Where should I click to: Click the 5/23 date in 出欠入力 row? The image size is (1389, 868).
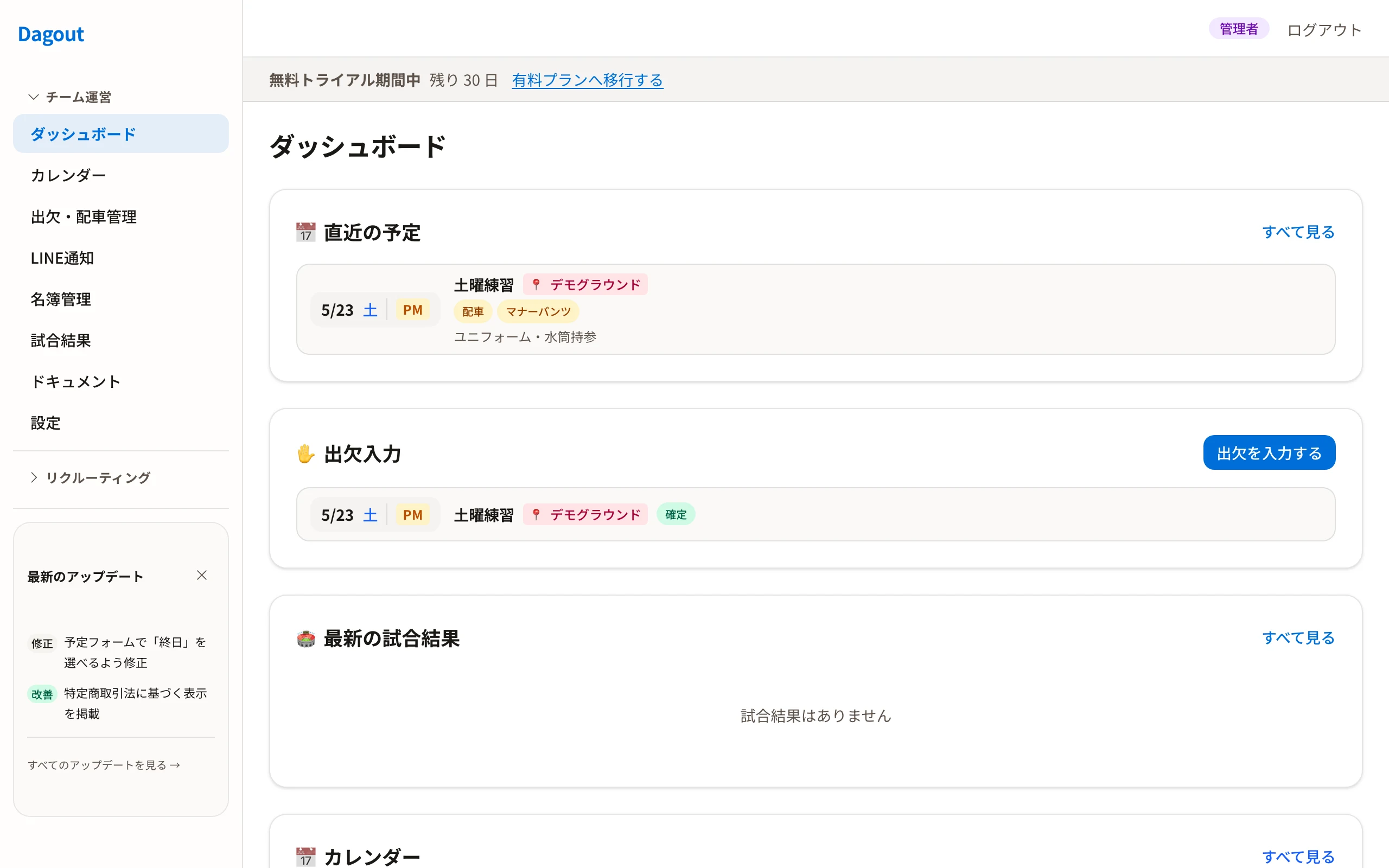337,515
